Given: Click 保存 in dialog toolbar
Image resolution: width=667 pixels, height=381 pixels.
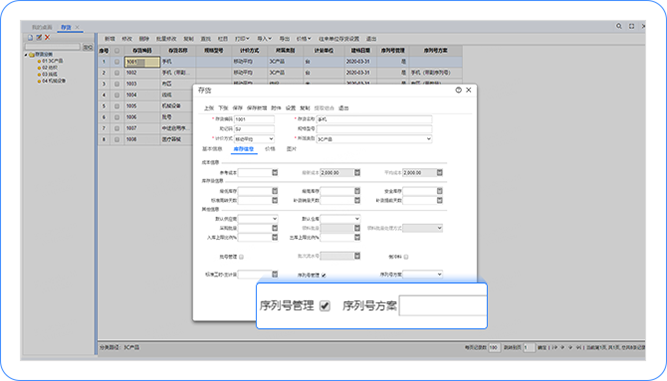Looking at the screenshot, I should point(237,108).
